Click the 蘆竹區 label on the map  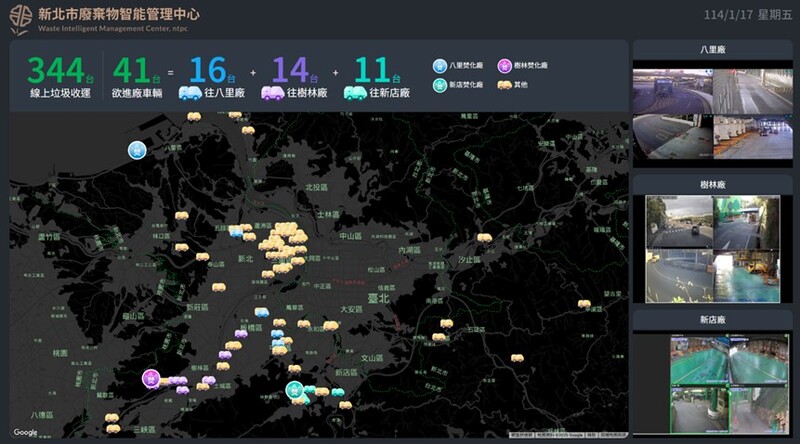coord(49,237)
